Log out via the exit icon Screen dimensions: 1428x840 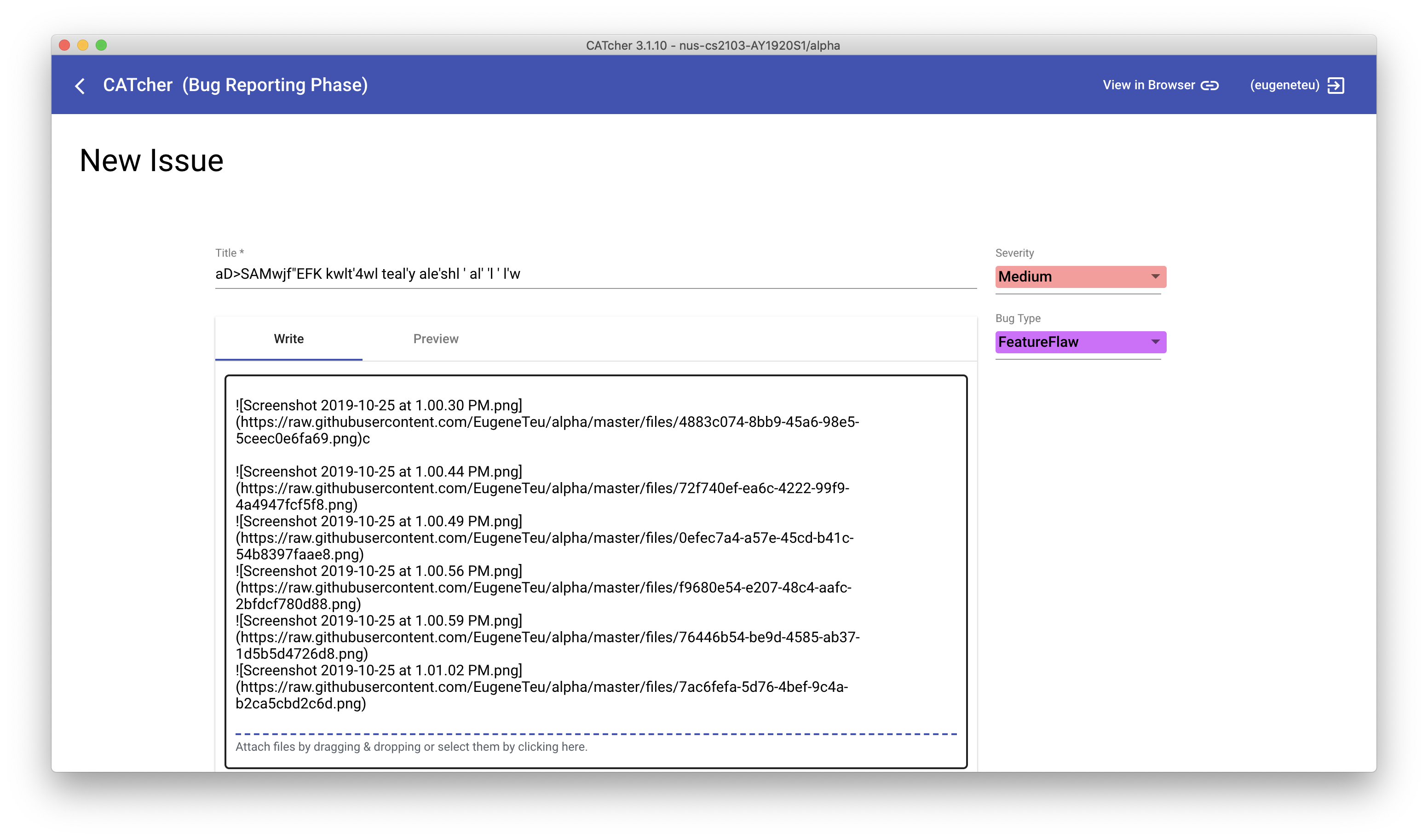(x=1335, y=86)
